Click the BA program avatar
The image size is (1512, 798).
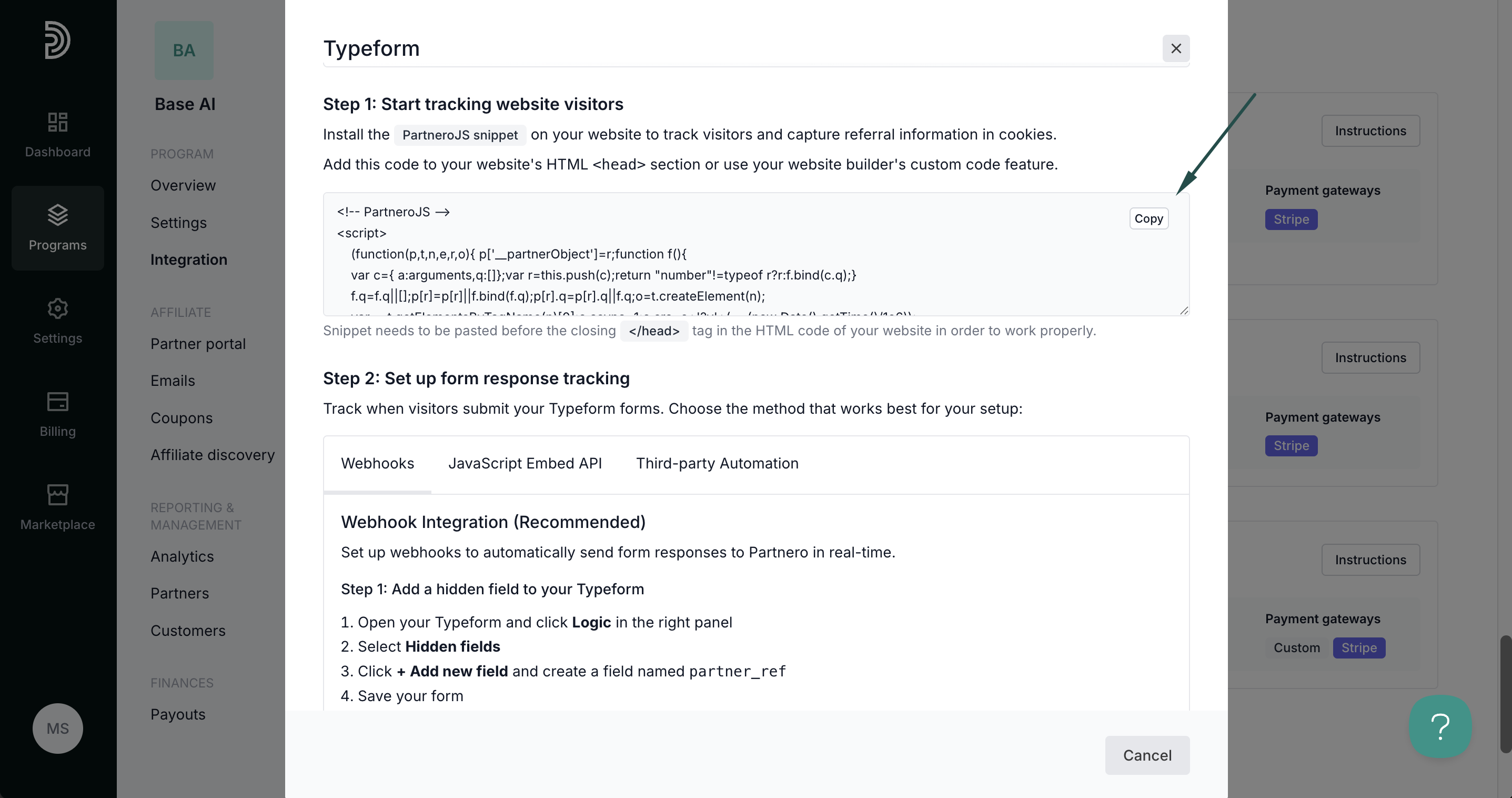[184, 51]
